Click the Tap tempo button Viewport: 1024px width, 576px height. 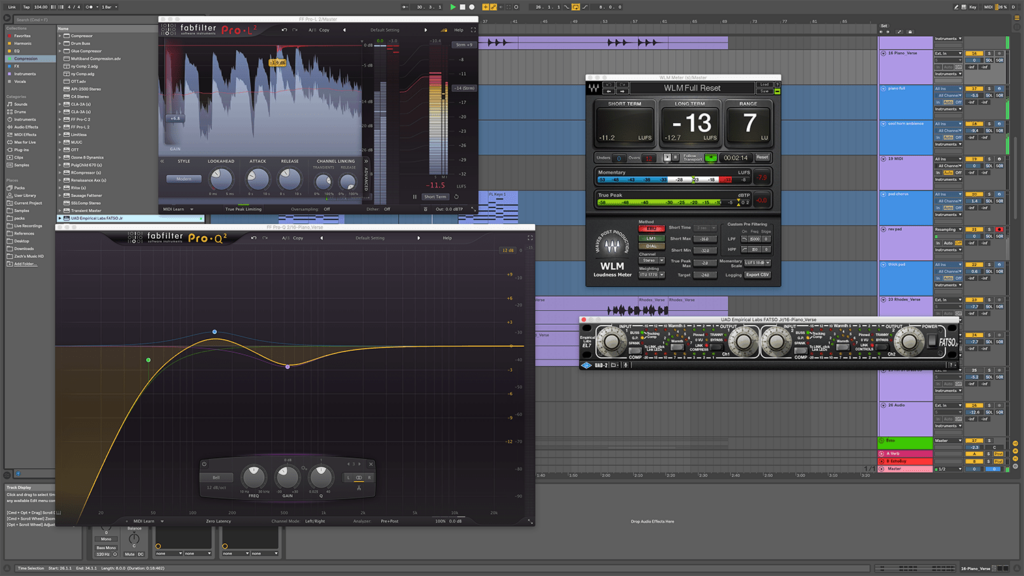tap(26, 7)
